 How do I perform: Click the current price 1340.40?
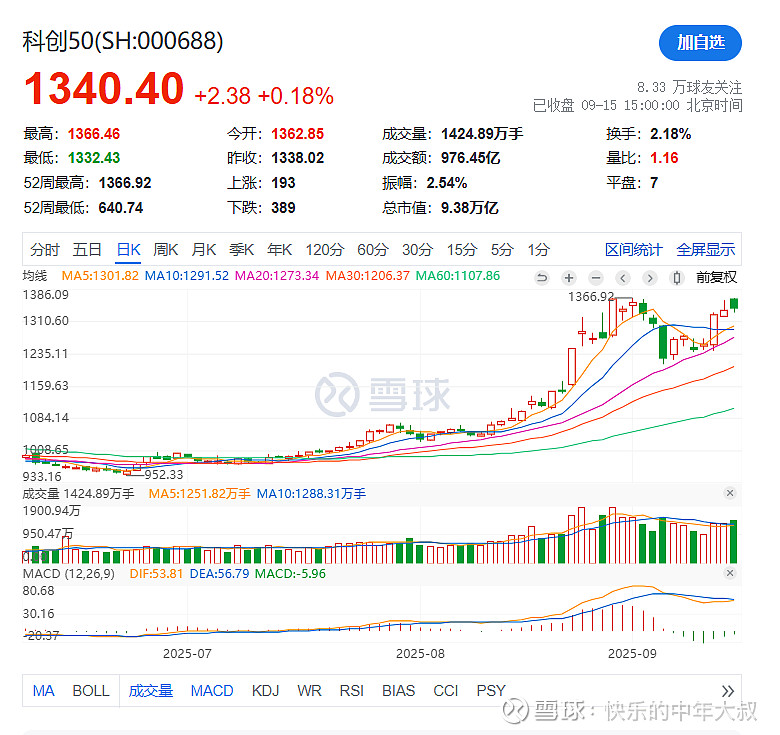pos(104,89)
